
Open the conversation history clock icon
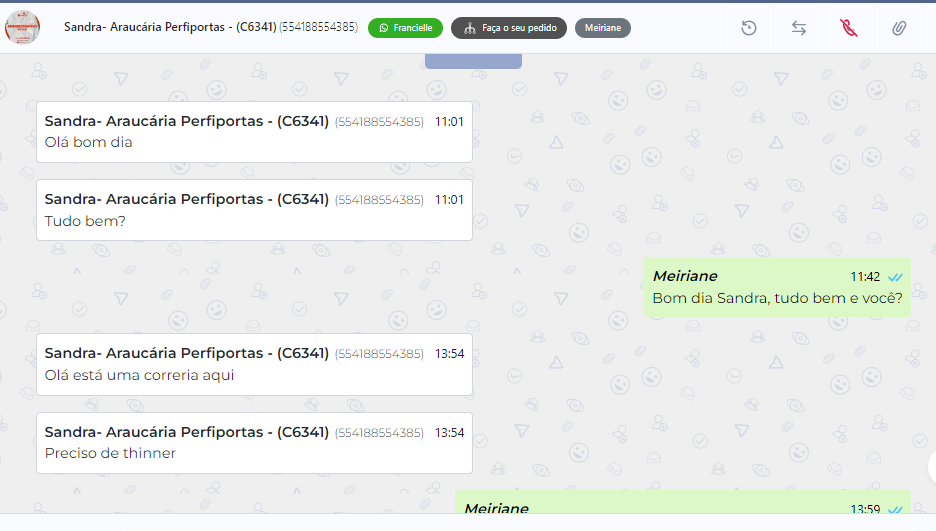click(x=749, y=28)
